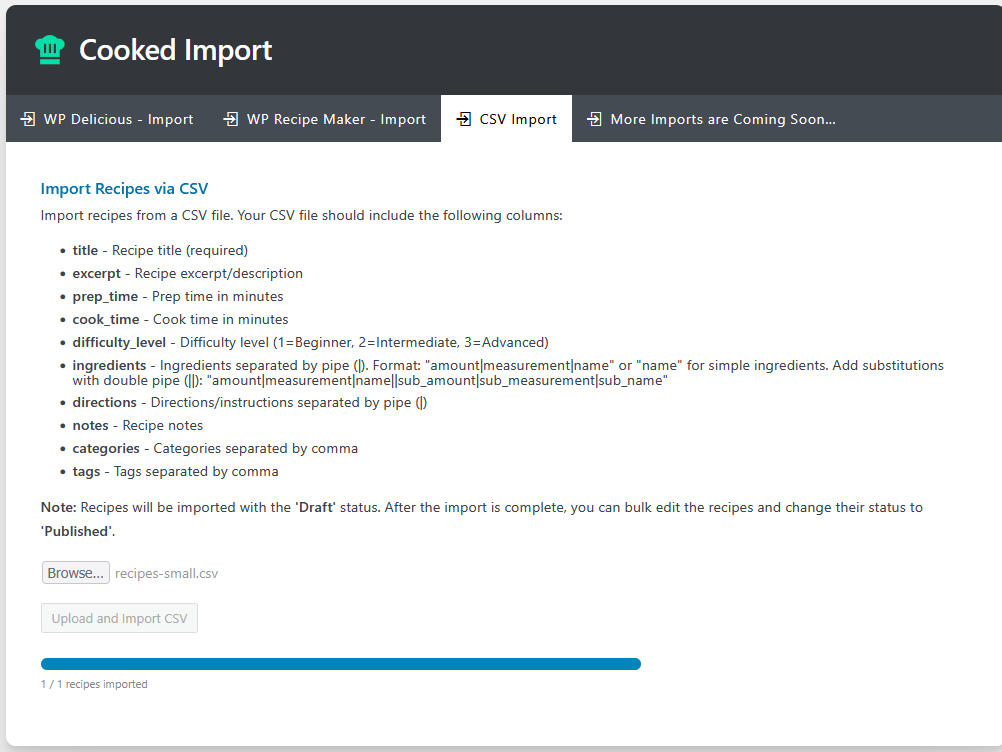
Task: Click the blue import progress bar
Action: click(x=340, y=664)
